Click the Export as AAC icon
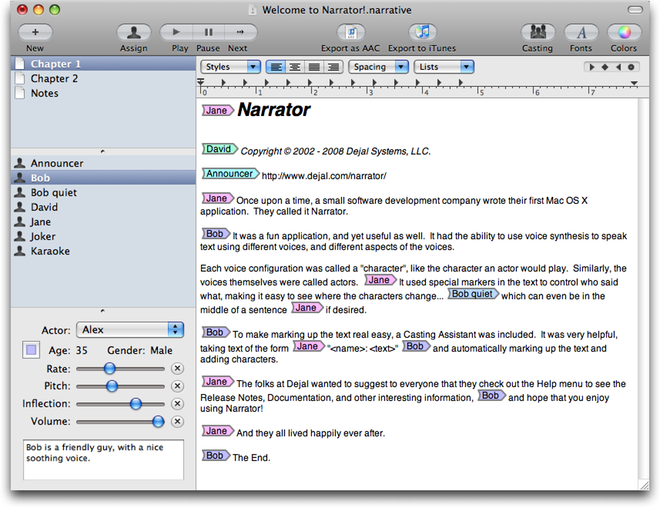Image resolution: width=660 pixels, height=508 pixels. 351,32
